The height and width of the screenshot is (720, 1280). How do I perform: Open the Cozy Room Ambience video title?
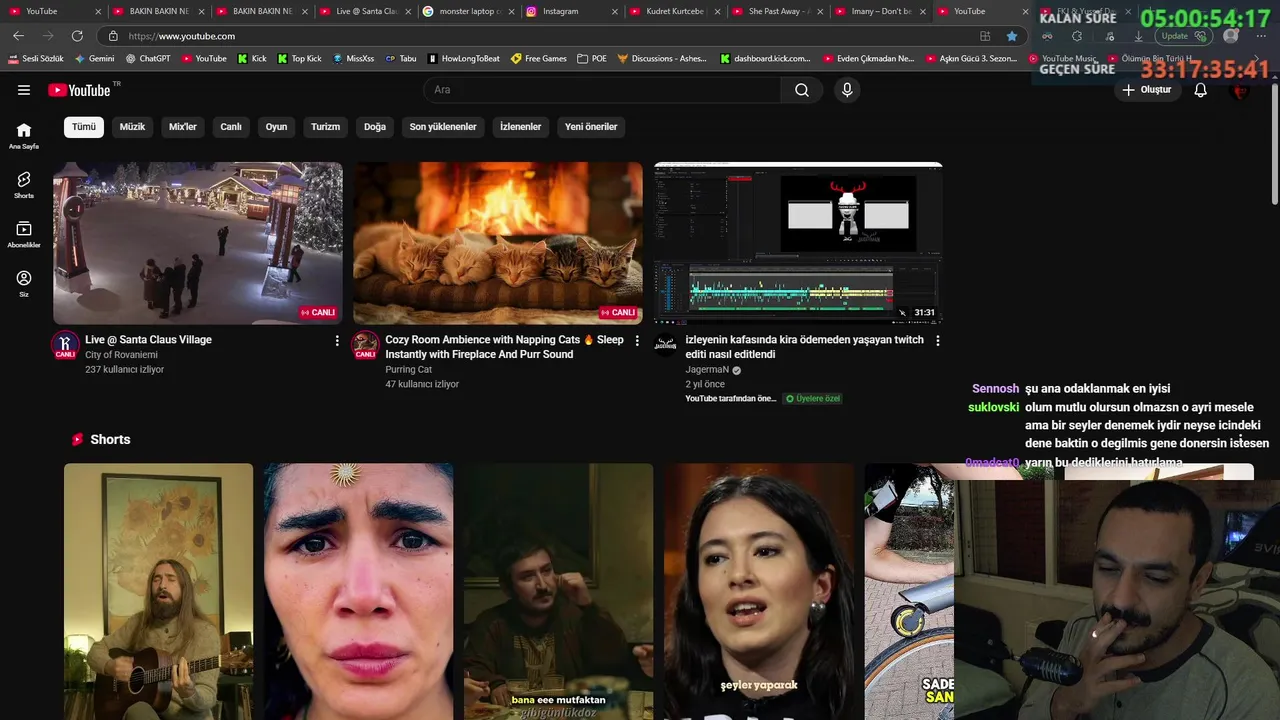tap(504, 347)
